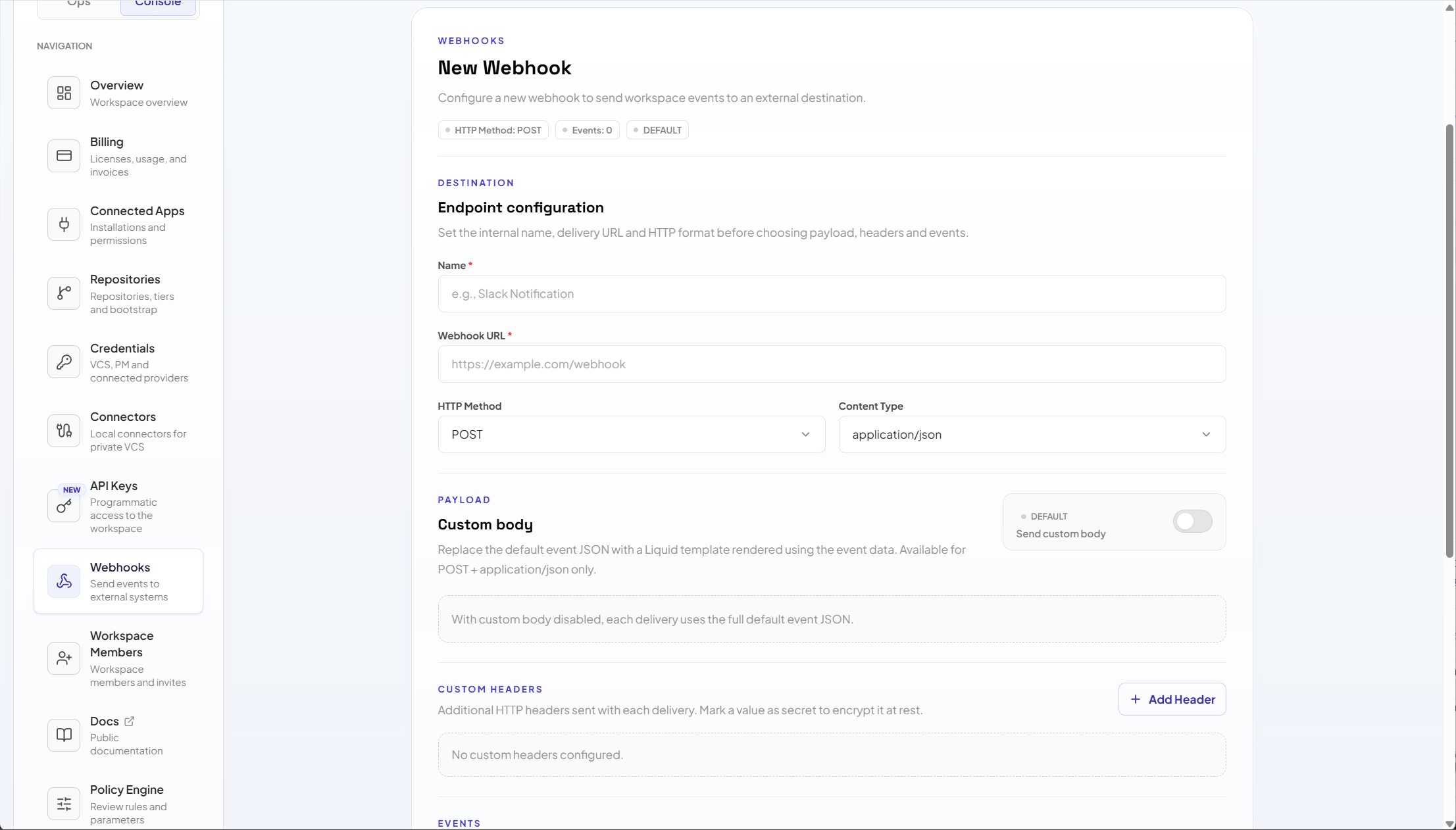This screenshot has height=830, width=1456.
Task: Click the Billing card icon
Action: click(x=64, y=156)
